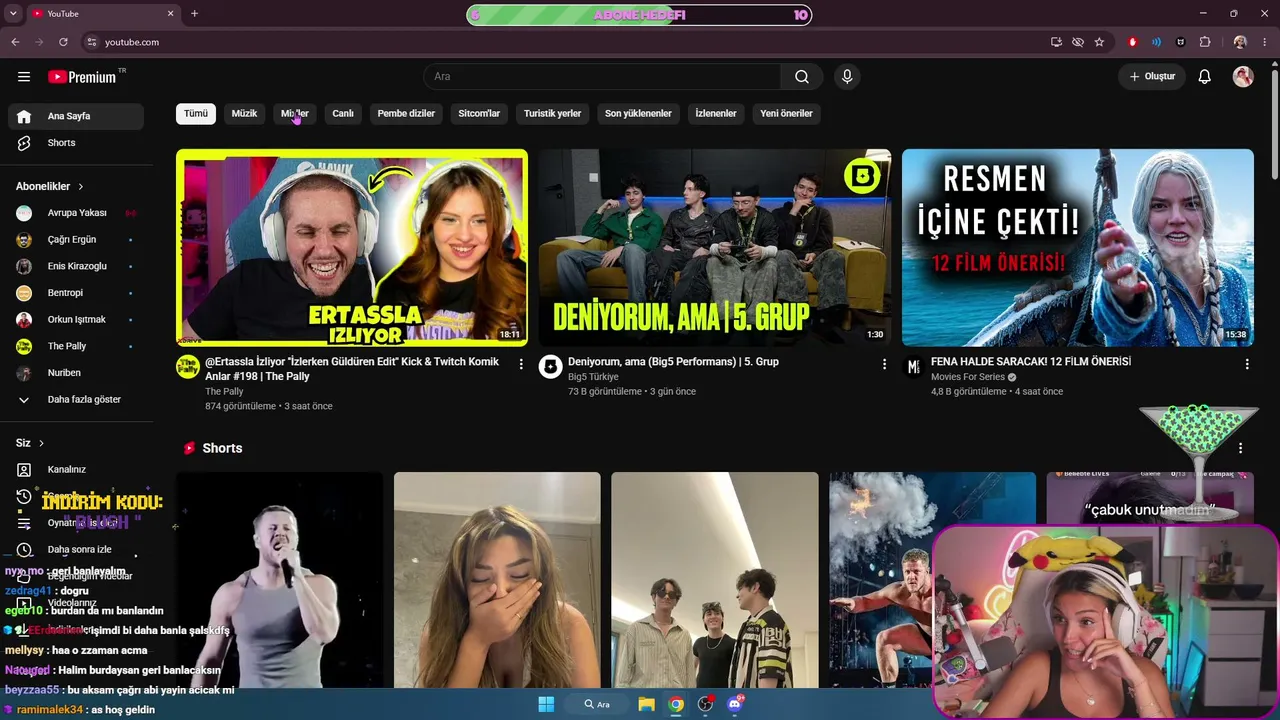Click the Oluştur create button
Image resolution: width=1280 pixels, height=720 pixels.
pyautogui.click(x=1152, y=77)
